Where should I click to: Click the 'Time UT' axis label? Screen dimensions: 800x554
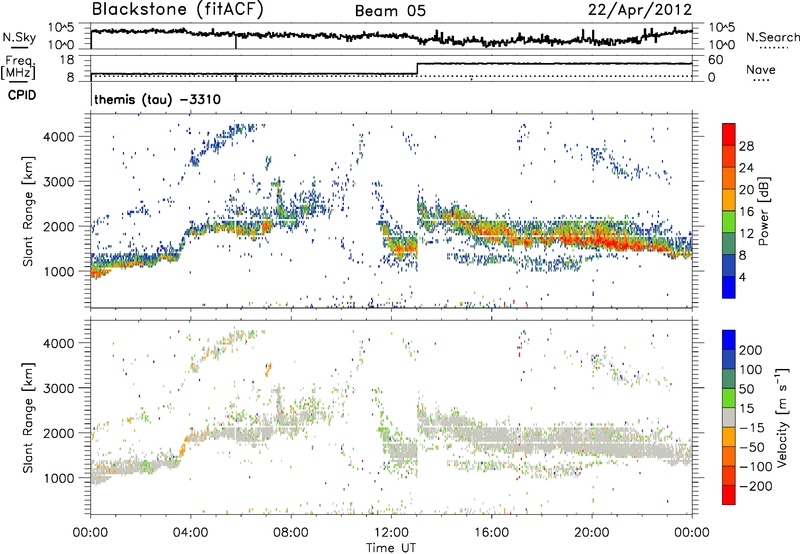tap(391, 548)
